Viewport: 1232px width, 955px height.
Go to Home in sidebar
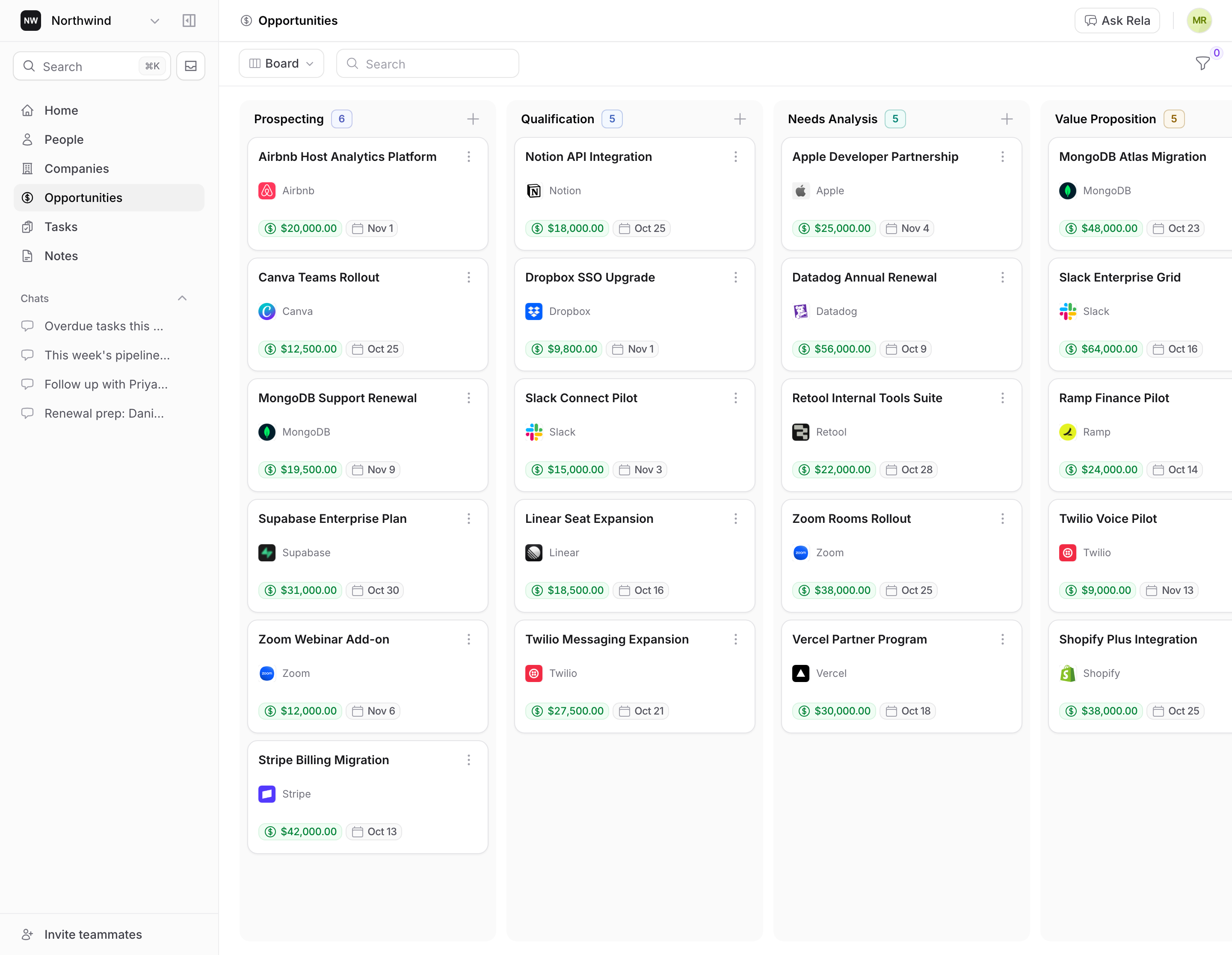tap(109, 110)
